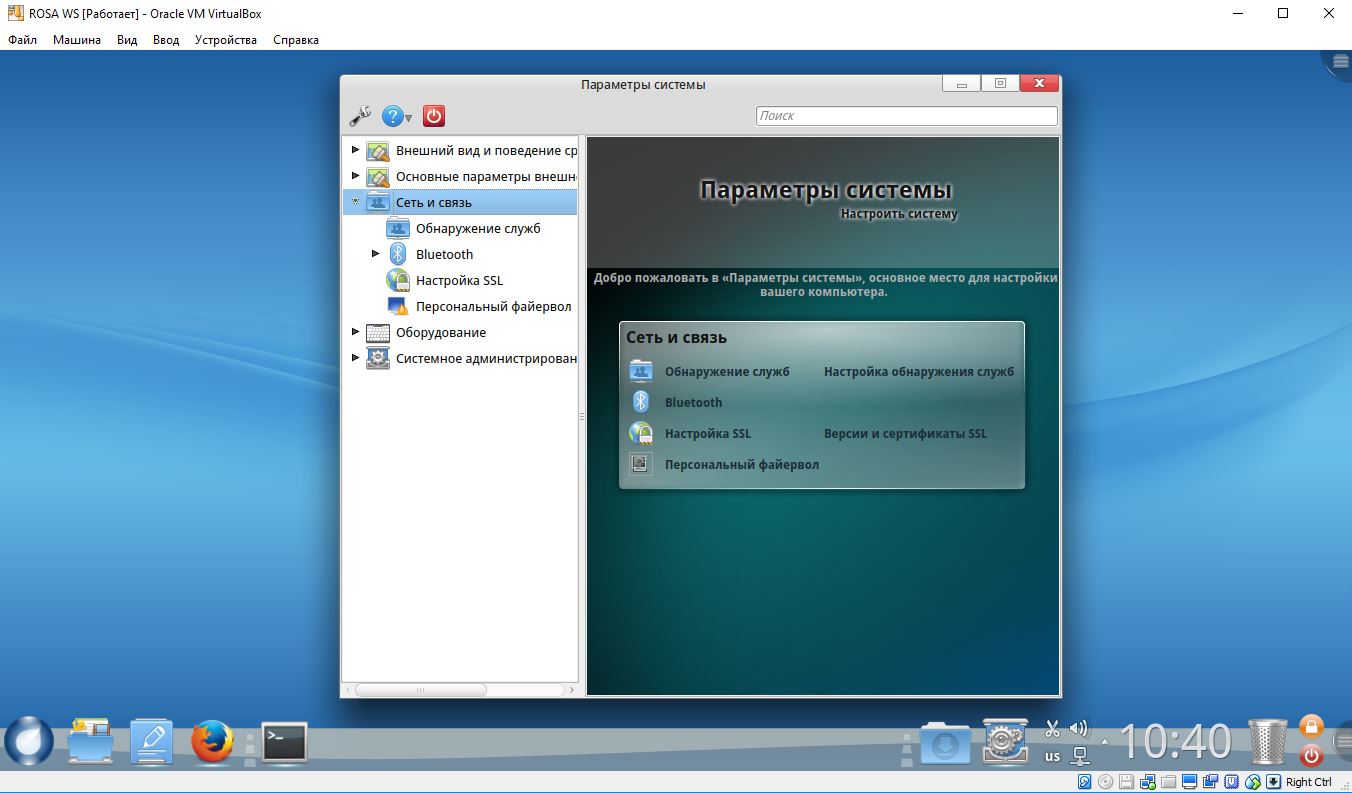Screen dimensions: 1352x793
Task: Open the clipboard scissors tray icon
Action: [1052, 729]
